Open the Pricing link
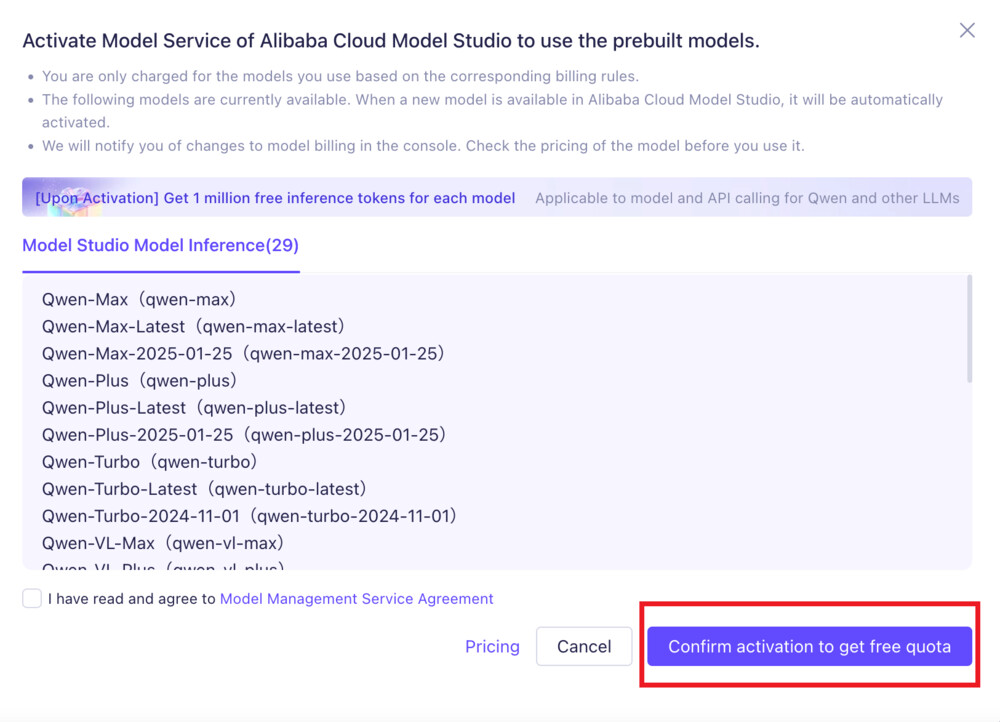Image resolution: width=1000 pixels, height=722 pixels. 492,646
